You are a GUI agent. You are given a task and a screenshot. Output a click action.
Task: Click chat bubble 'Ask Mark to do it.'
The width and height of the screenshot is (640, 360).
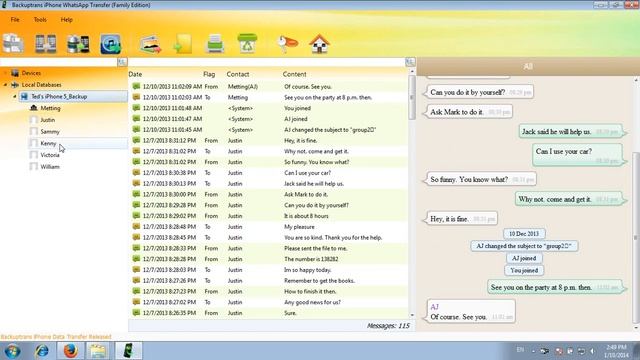tap(468, 112)
